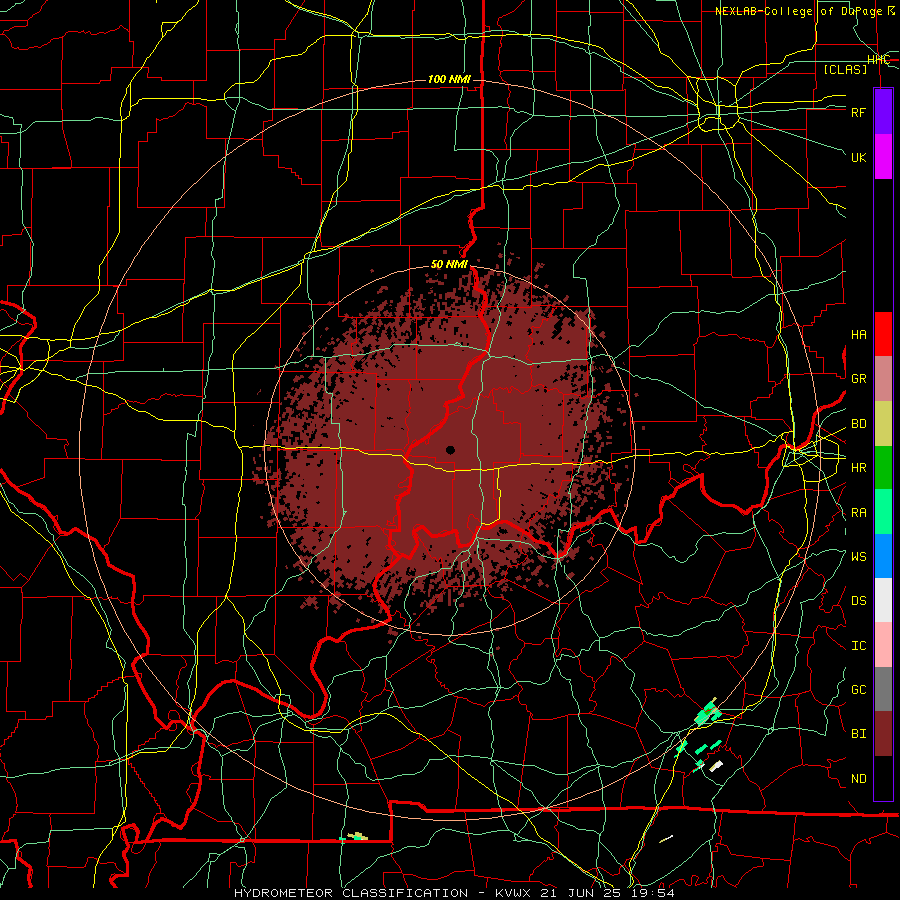Viewport: 900px width, 900px height.
Task: Click the 'WS' legend label
Action: pyautogui.click(x=859, y=557)
